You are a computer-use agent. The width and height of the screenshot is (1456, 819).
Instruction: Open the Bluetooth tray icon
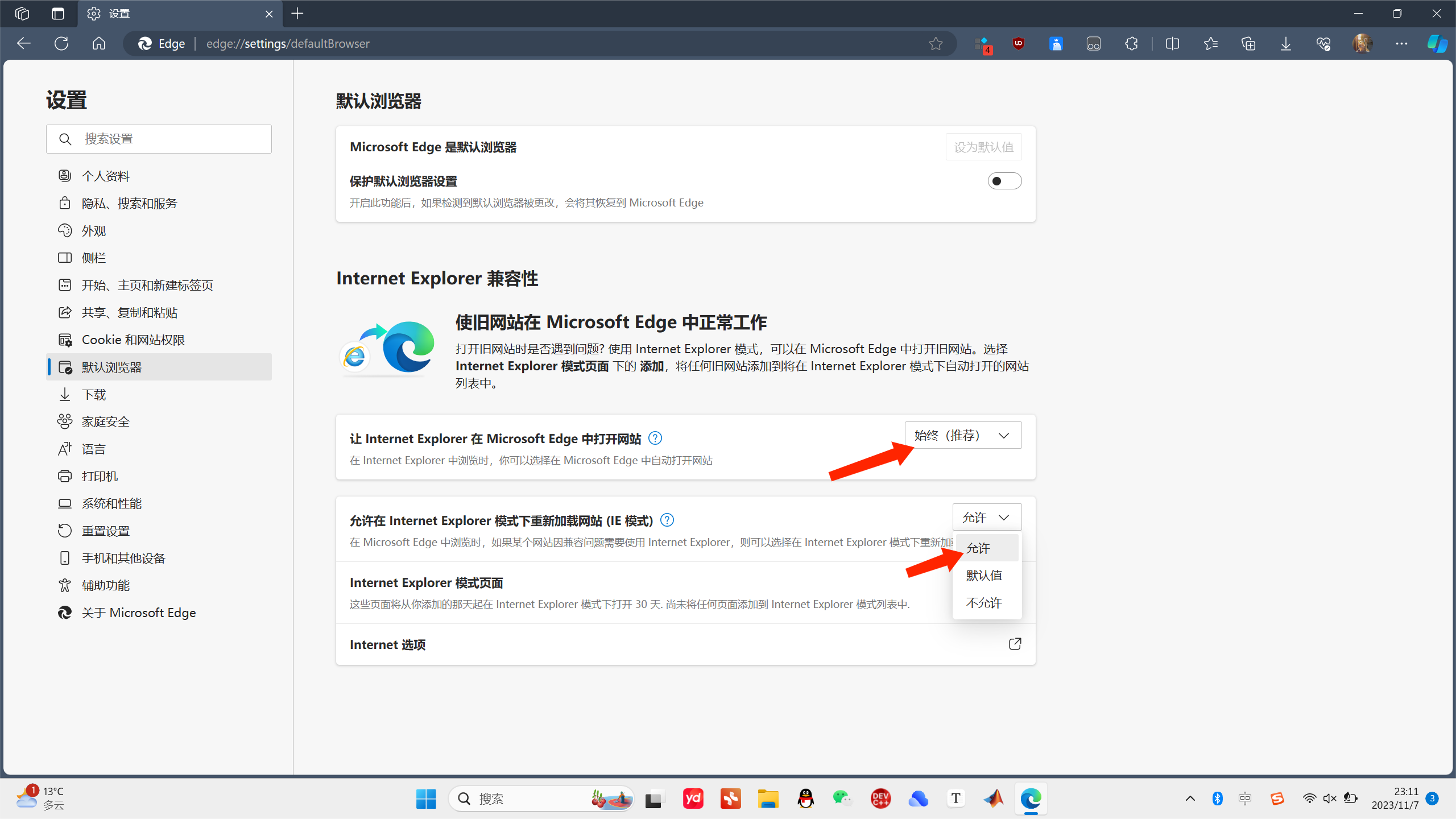pyautogui.click(x=1217, y=799)
